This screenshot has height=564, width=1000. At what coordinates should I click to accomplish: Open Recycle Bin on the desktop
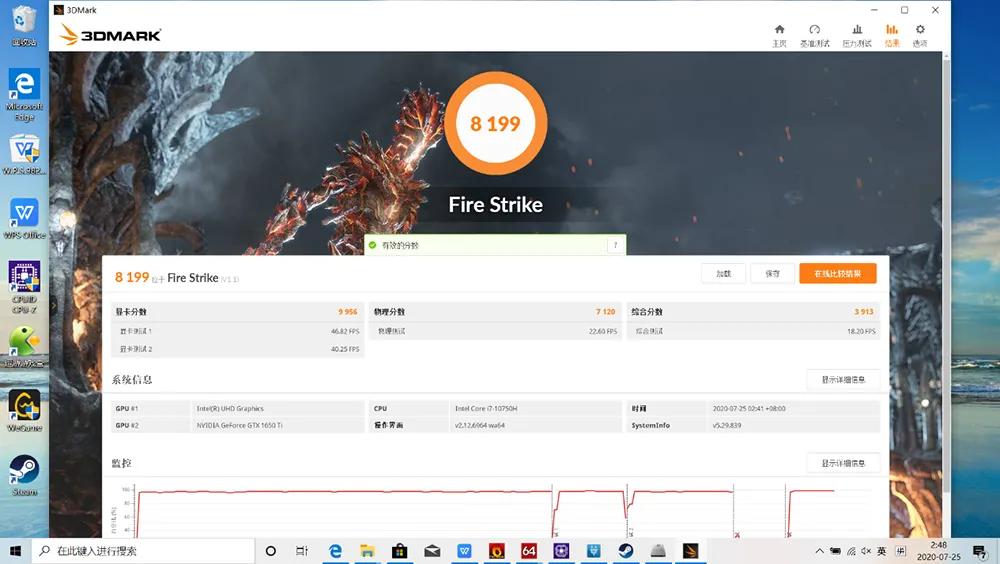point(24,25)
